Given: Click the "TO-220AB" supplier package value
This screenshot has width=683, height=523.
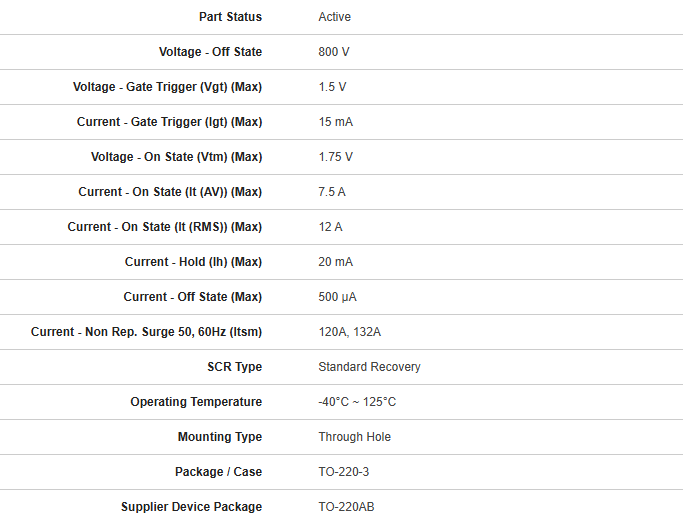Looking at the screenshot, I should 345,507.
